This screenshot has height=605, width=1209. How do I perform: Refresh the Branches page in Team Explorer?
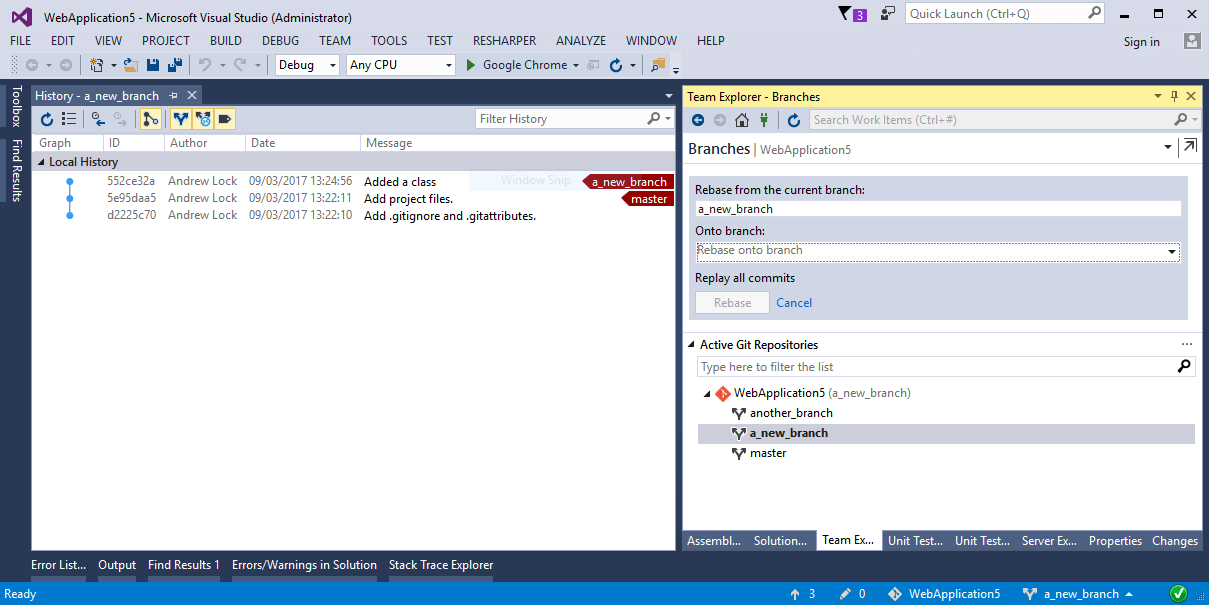point(793,119)
